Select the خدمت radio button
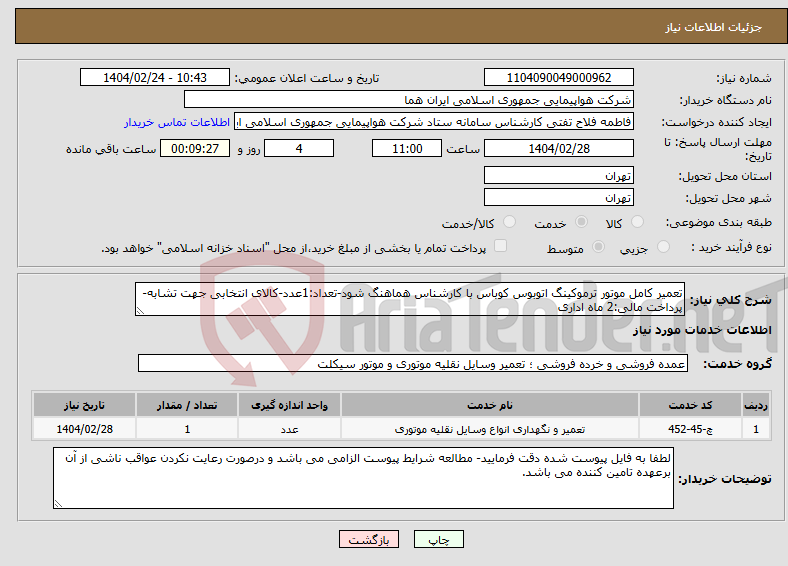 tap(581, 222)
